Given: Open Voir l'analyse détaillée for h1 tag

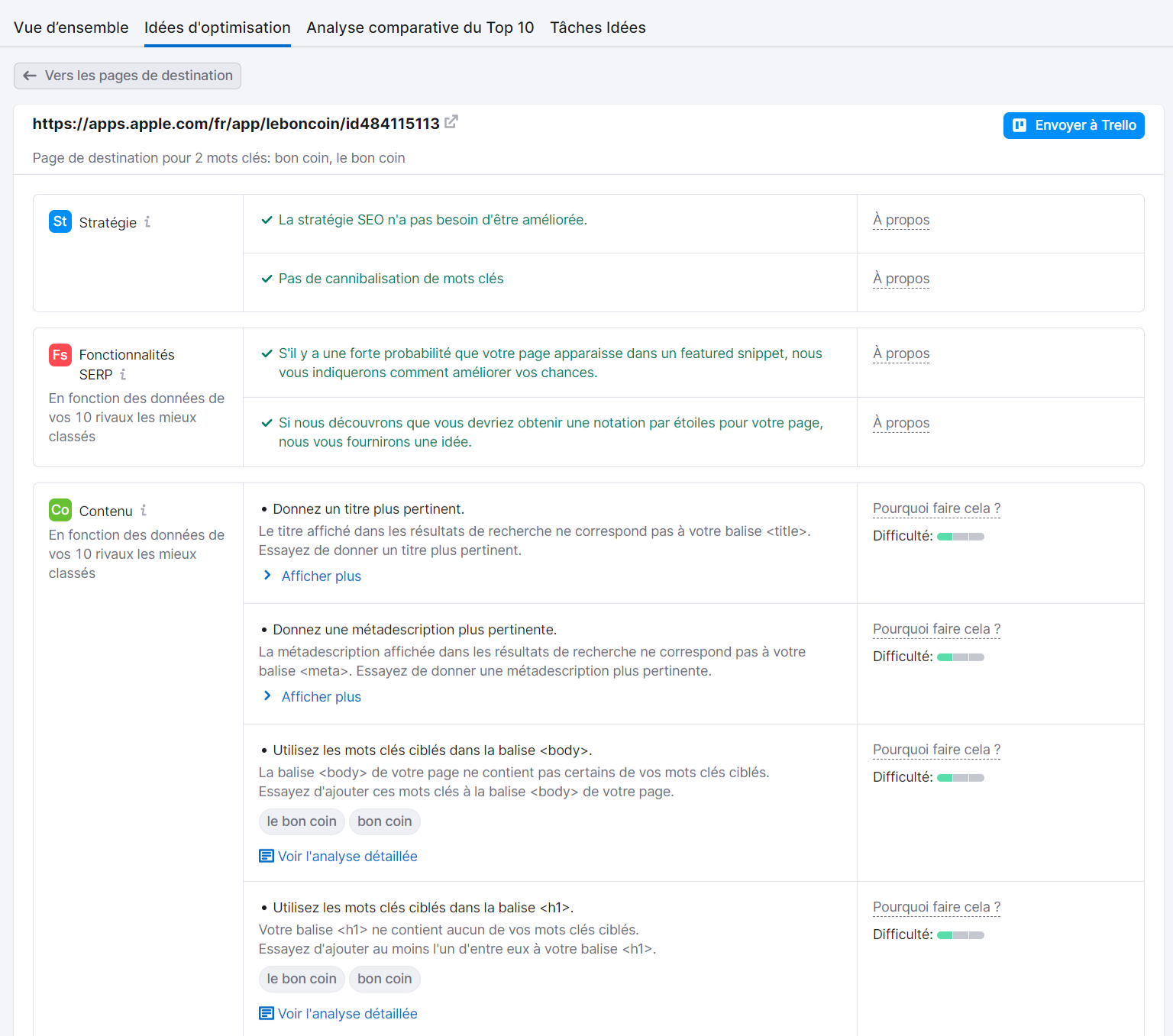Looking at the screenshot, I should click(x=347, y=1014).
